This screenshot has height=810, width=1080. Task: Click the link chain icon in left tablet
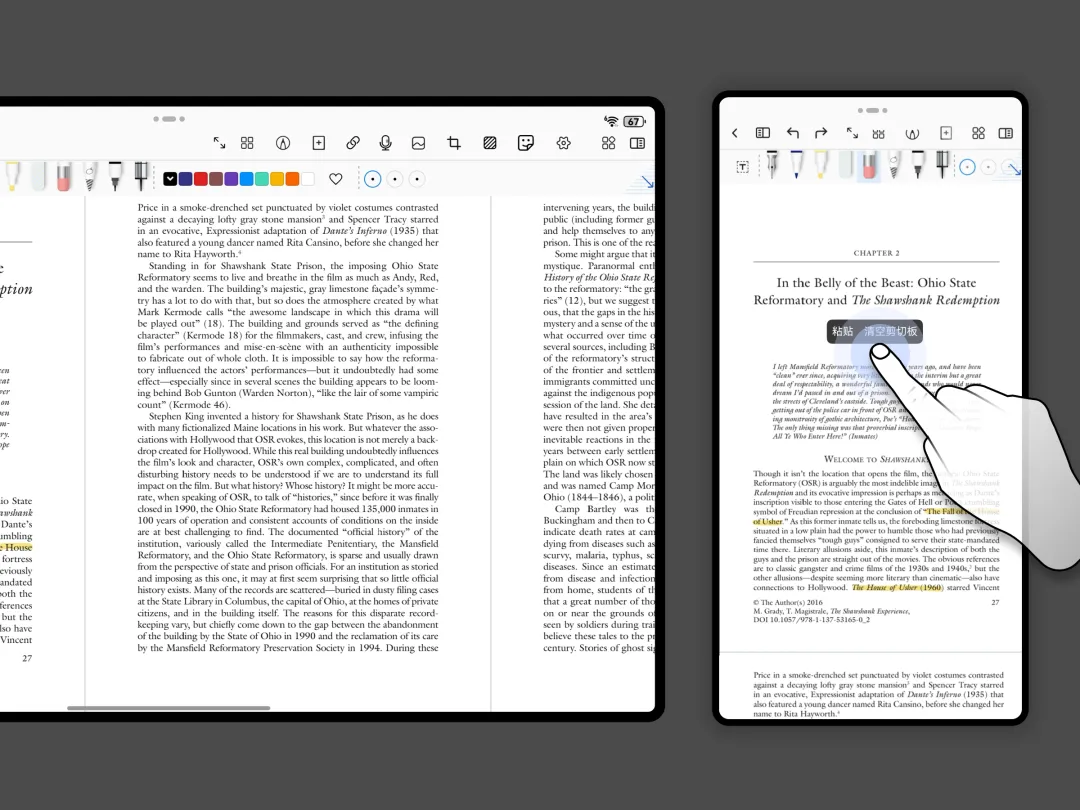(353, 143)
